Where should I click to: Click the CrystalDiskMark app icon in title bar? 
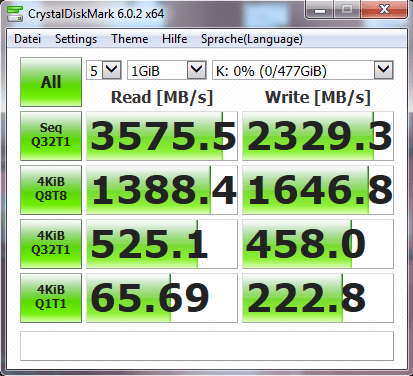coord(15,14)
